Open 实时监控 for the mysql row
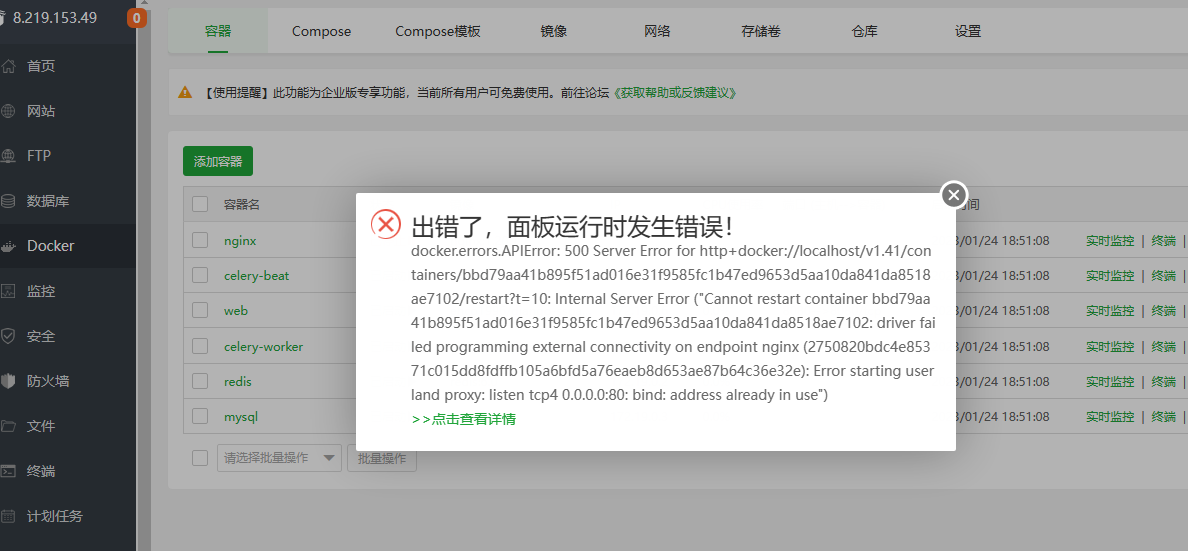The height and width of the screenshot is (551, 1188). pyautogui.click(x=1110, y=416)
